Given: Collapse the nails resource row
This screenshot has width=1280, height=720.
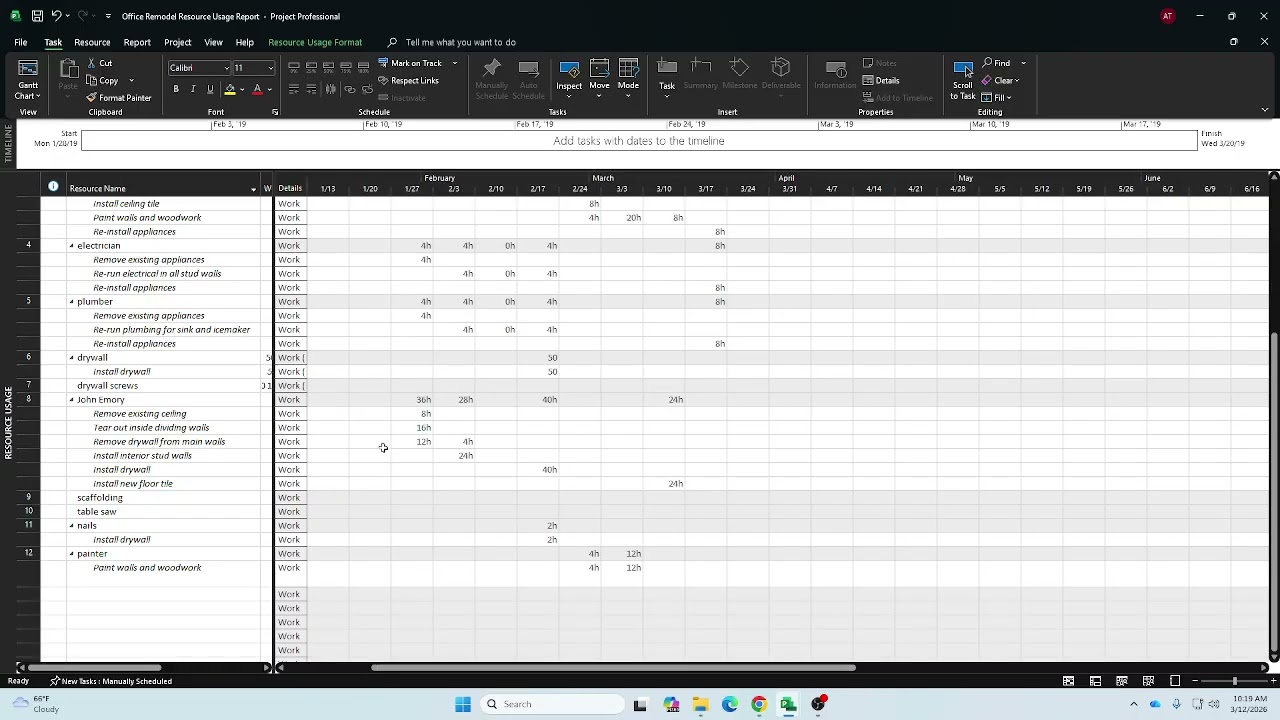Looking at the screenshot, I should [x=72, y=525].
